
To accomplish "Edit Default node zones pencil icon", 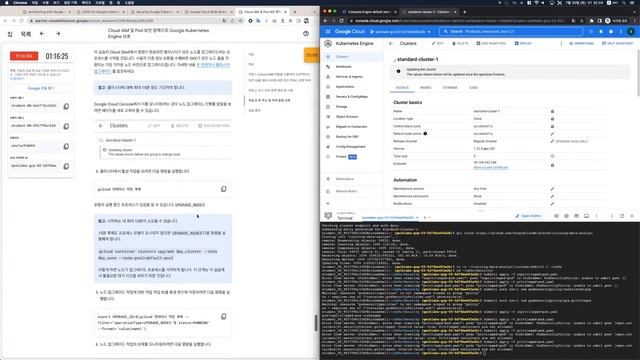I will (x=552, y=134).
